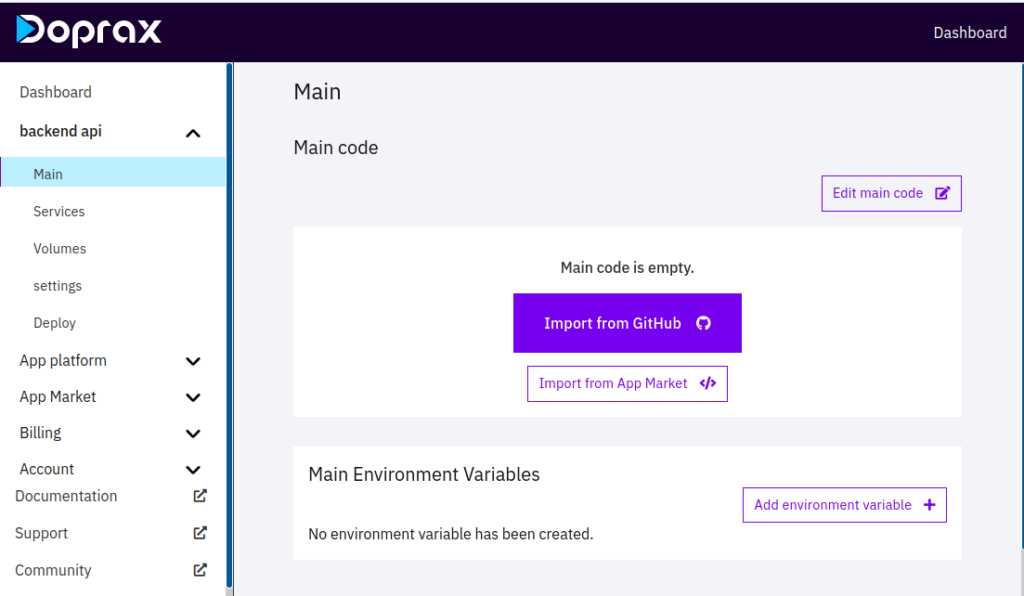Click the GitHub octocat icon
The width and height of the screenshot is (1024, 596).
[x=703, y=323]
